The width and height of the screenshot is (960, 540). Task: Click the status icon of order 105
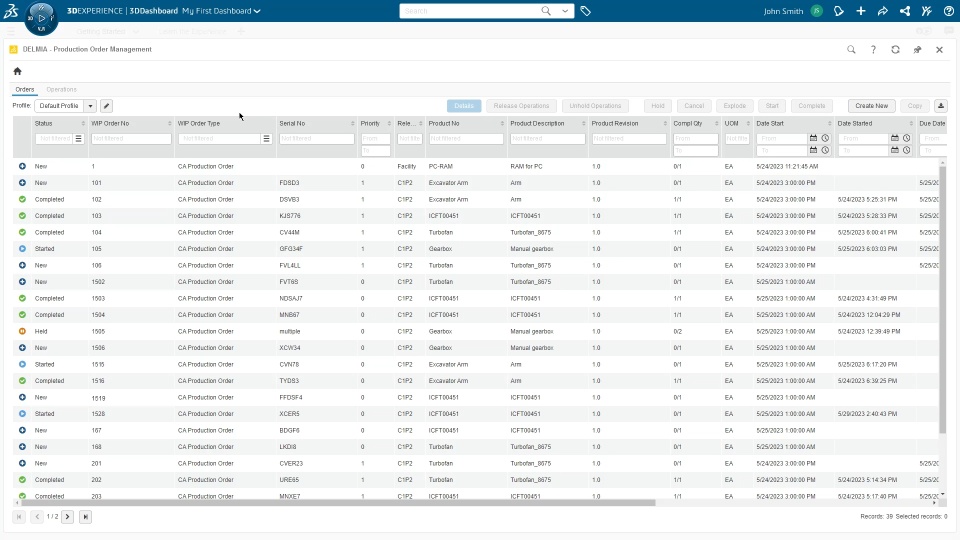[22, 249]
